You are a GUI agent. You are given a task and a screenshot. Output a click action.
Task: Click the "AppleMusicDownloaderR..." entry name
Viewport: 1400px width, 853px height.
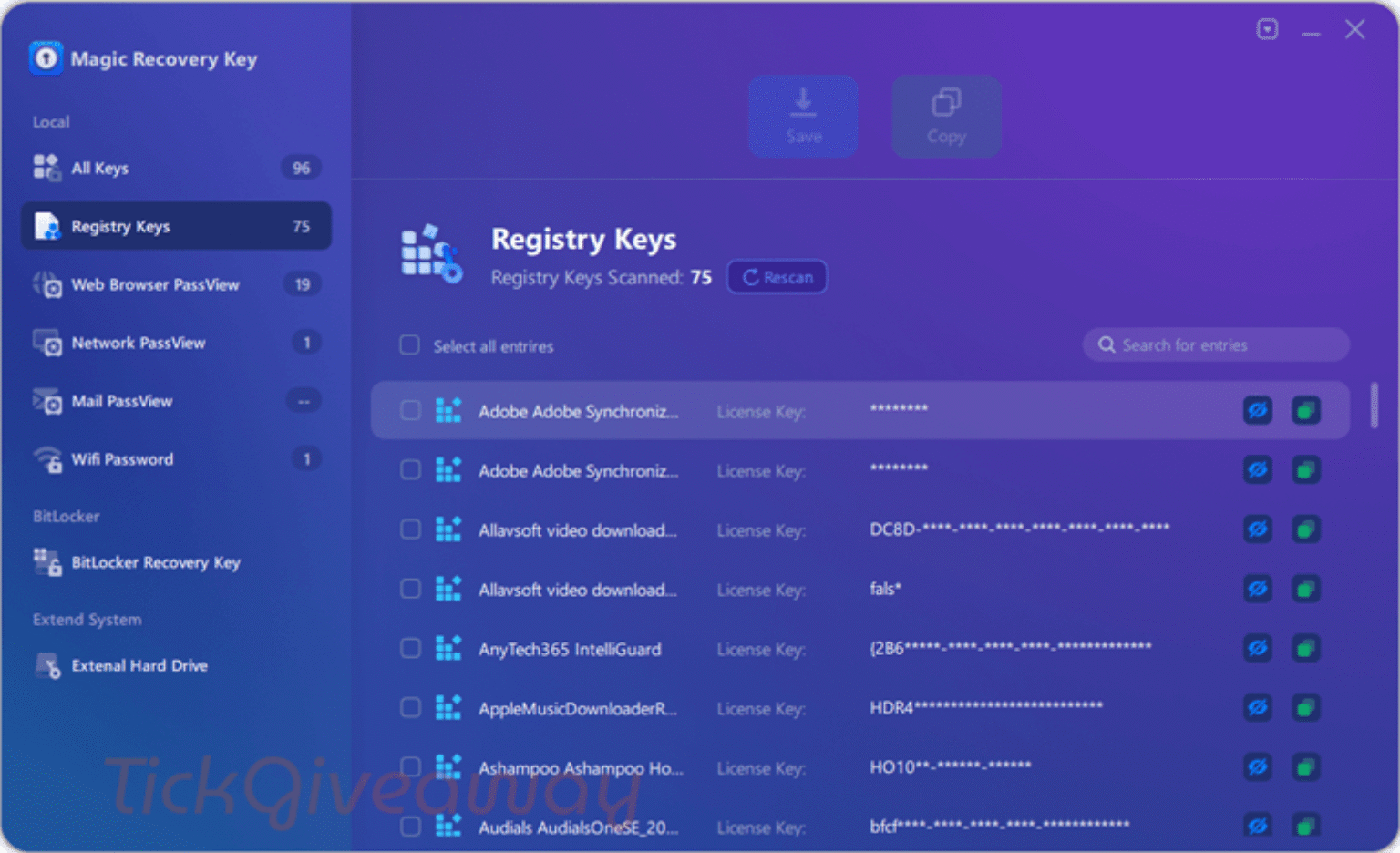[578, 708]
